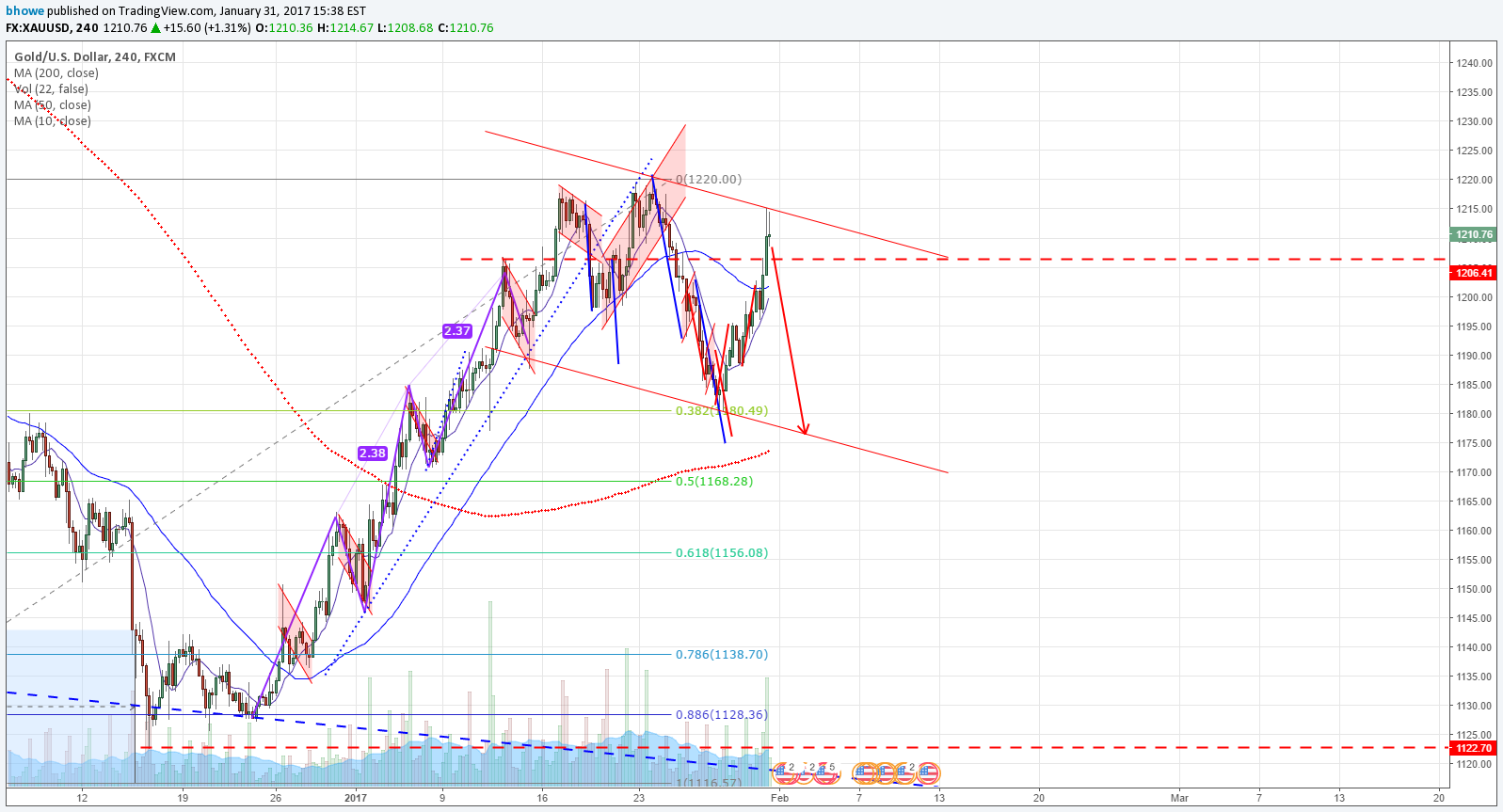Click the open value O:1210.36
The image size is (1503, 812).
284,28
